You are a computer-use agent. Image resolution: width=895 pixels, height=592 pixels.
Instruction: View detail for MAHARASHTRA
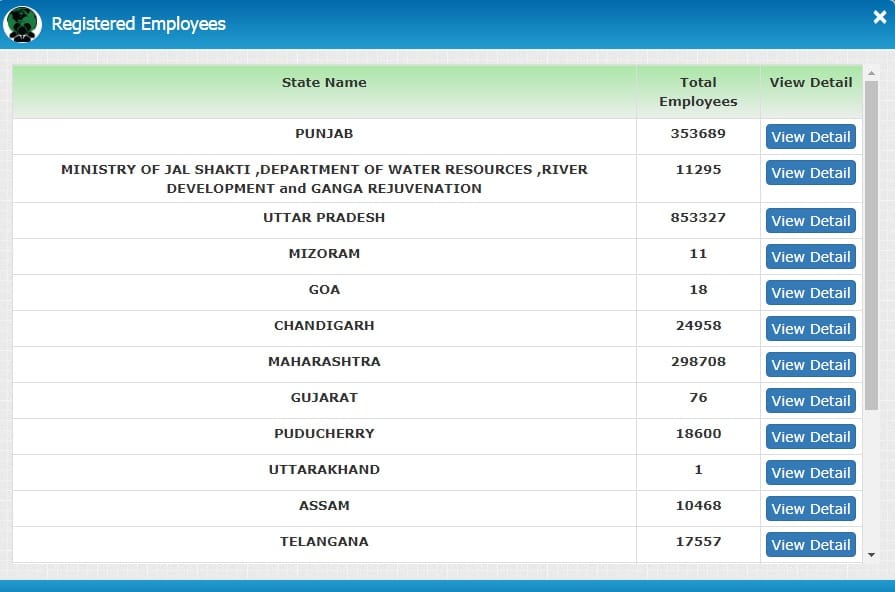[x=811, y=364]
